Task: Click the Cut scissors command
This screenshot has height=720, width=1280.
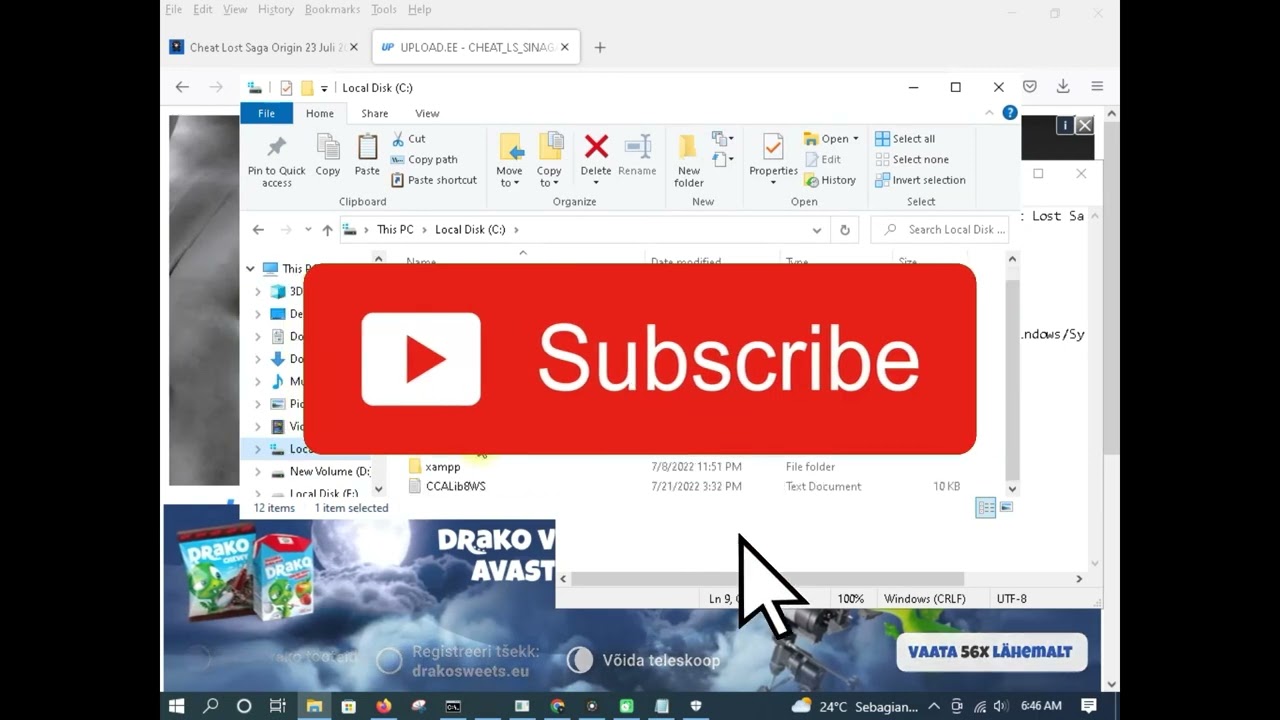Action: [x=408, y=139]
